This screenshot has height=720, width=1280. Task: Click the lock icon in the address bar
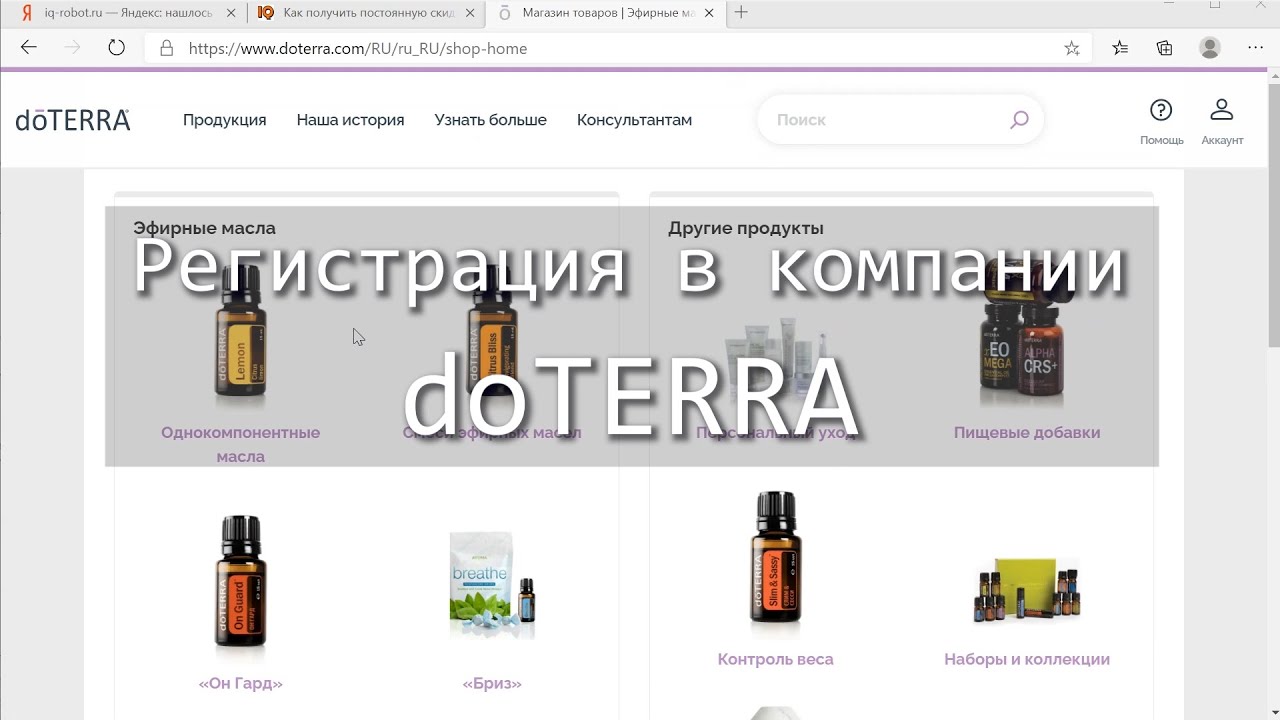coord(167,48)
